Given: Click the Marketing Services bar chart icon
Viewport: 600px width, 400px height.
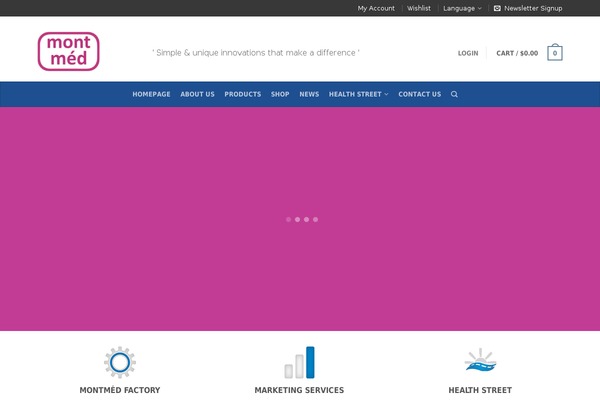Looking at the screenshot, I should 299,362.
